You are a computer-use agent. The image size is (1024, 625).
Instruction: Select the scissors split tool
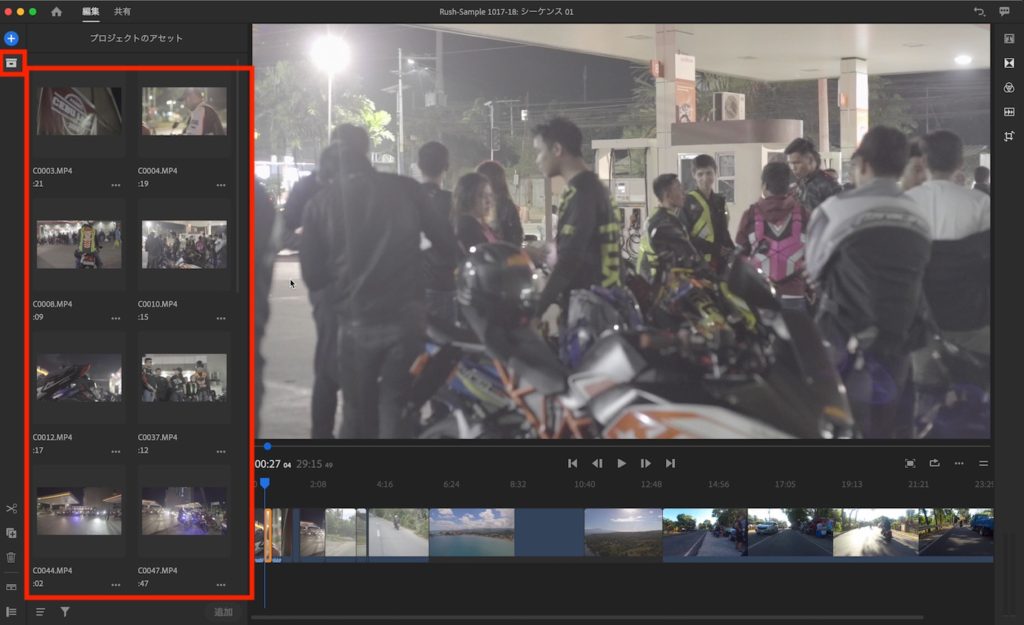(x=11, y=509)
